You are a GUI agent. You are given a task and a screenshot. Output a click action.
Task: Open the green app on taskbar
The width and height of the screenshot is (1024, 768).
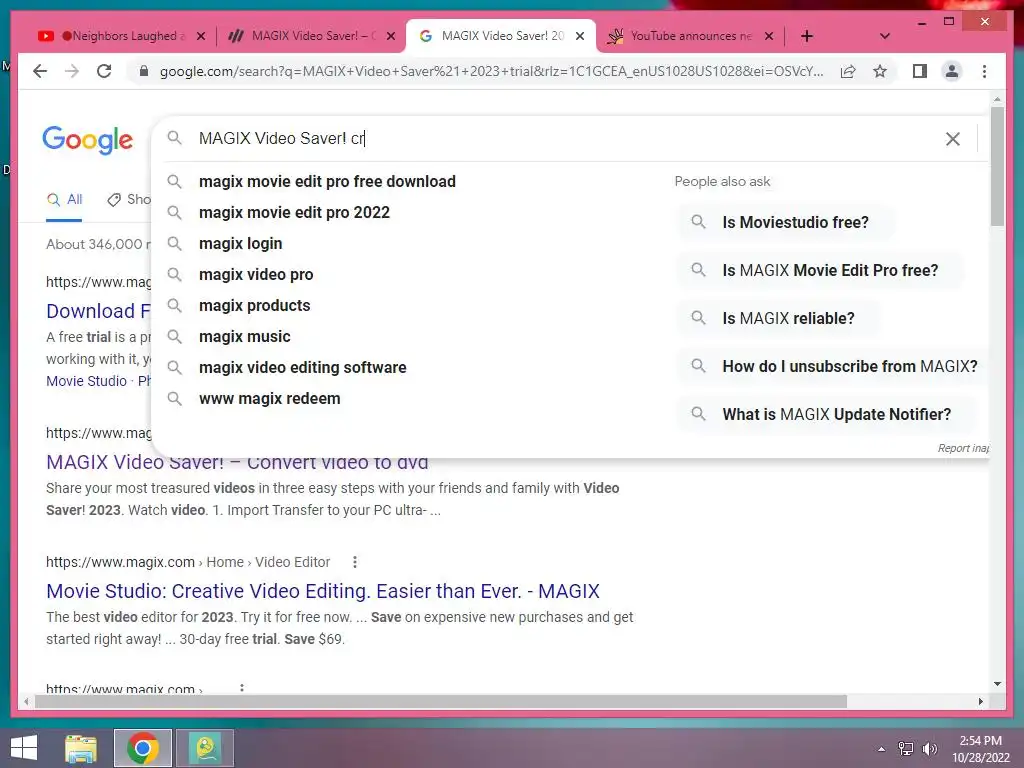(x=205, y=748)
